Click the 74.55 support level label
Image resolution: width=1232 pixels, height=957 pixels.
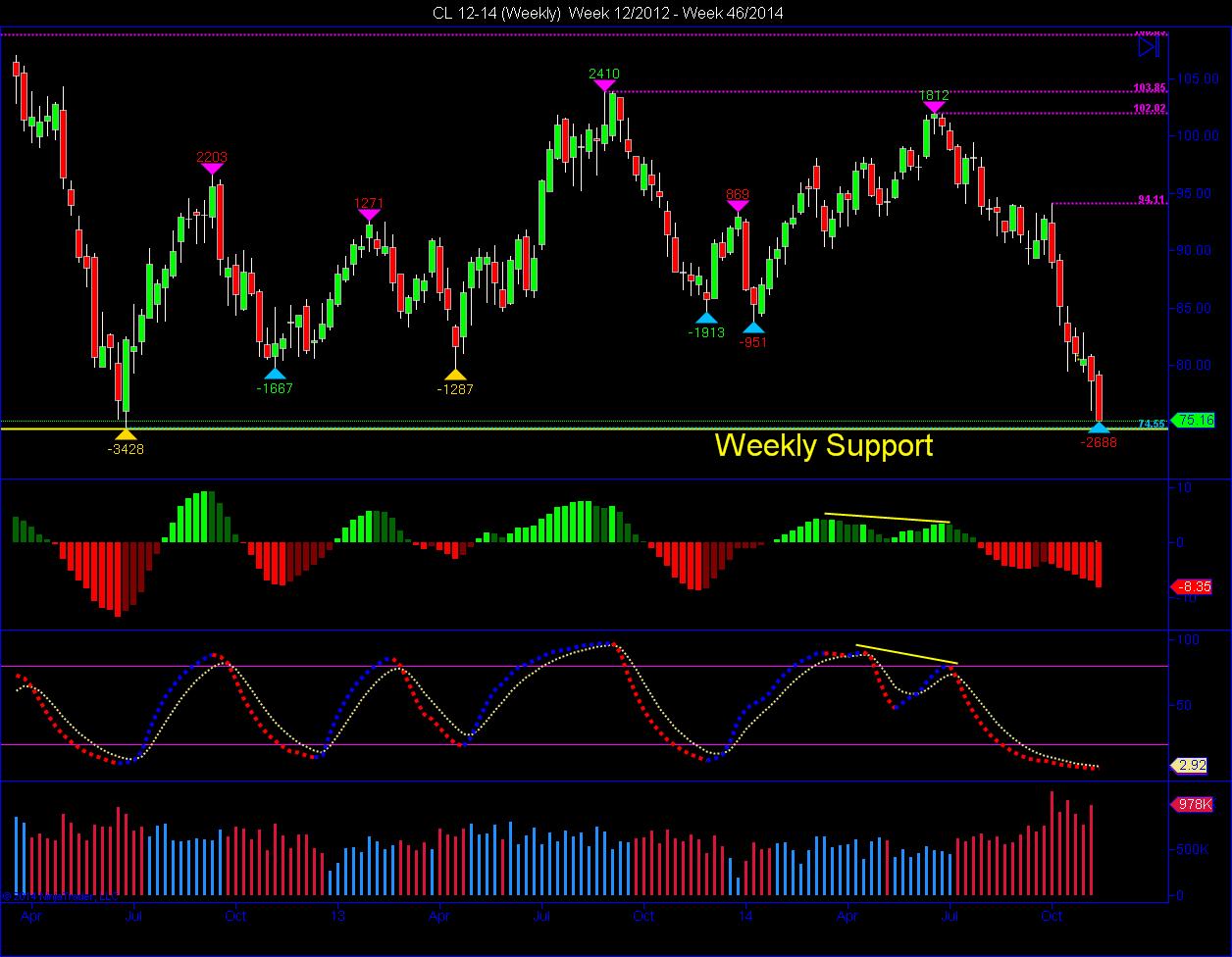click(1153, 424)
